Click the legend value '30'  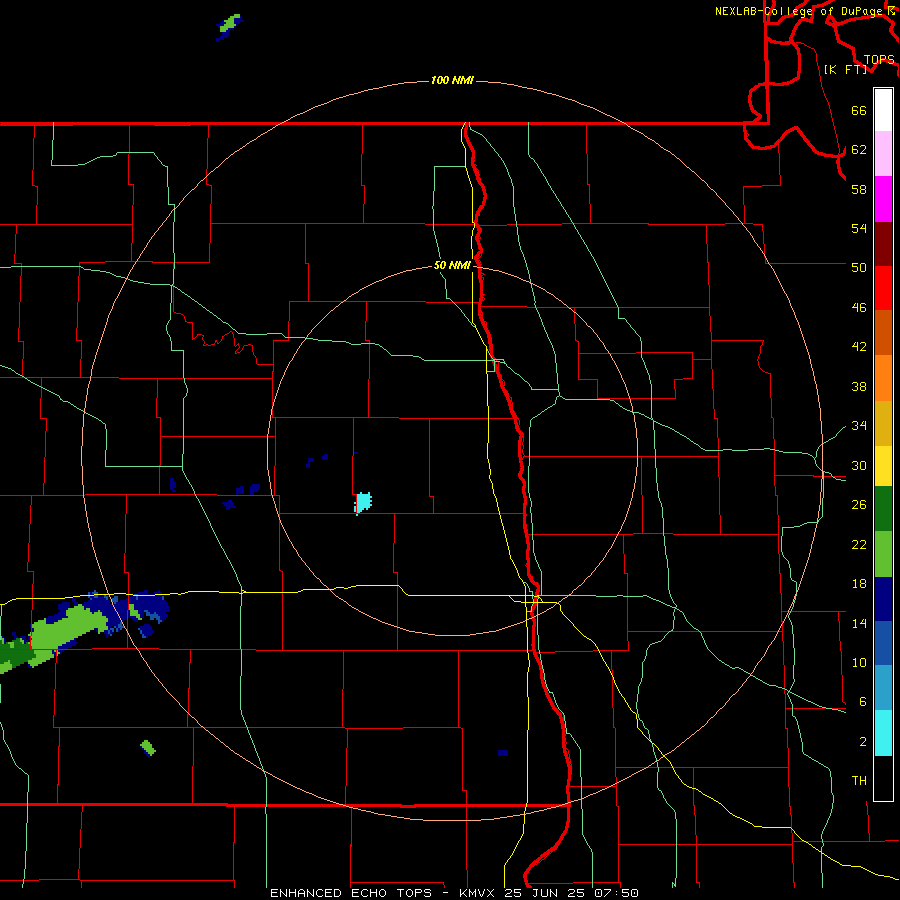coord(859,465)
